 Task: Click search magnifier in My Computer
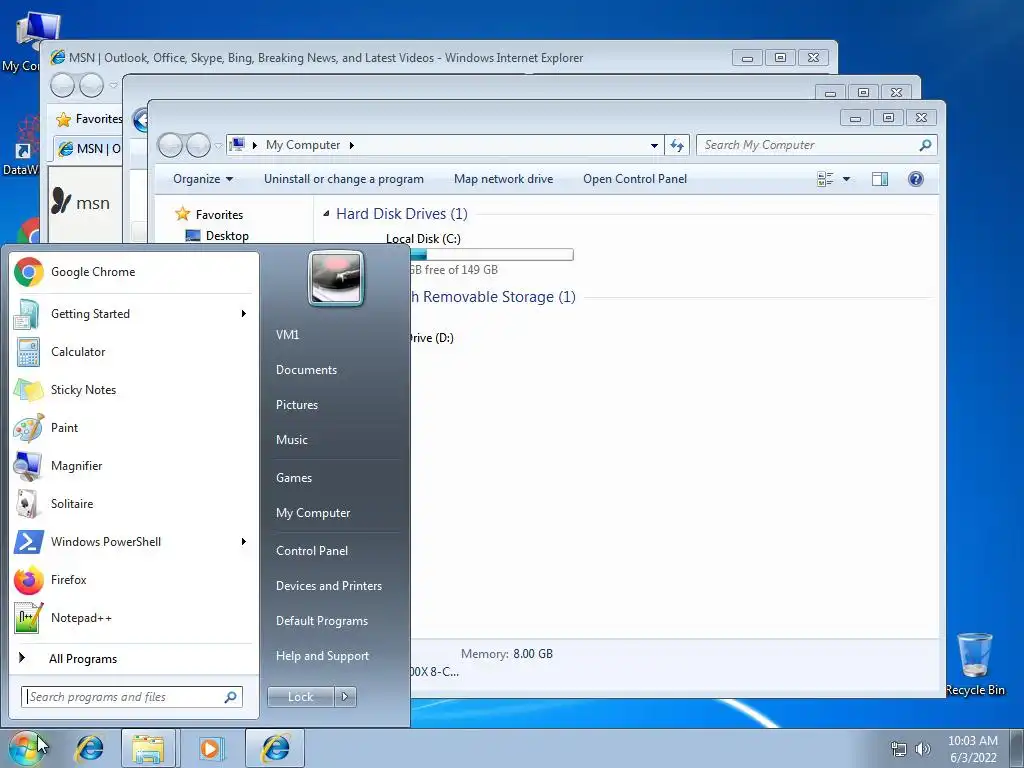tap(925, 145)
